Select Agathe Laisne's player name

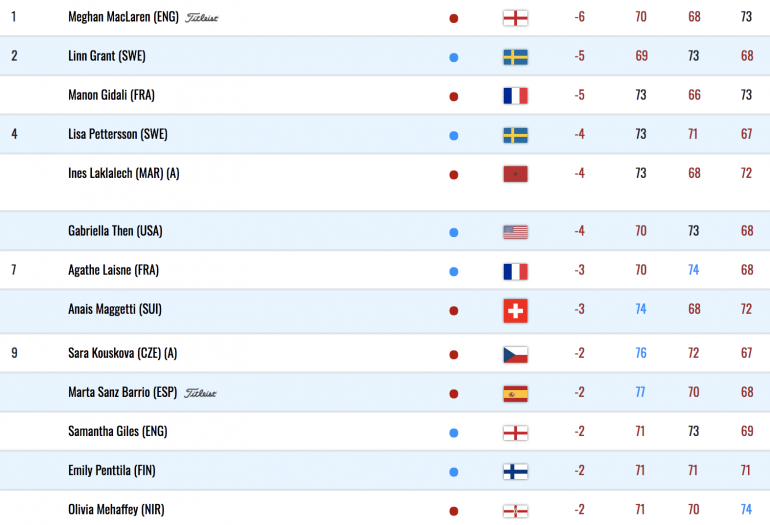pos(113,270)
